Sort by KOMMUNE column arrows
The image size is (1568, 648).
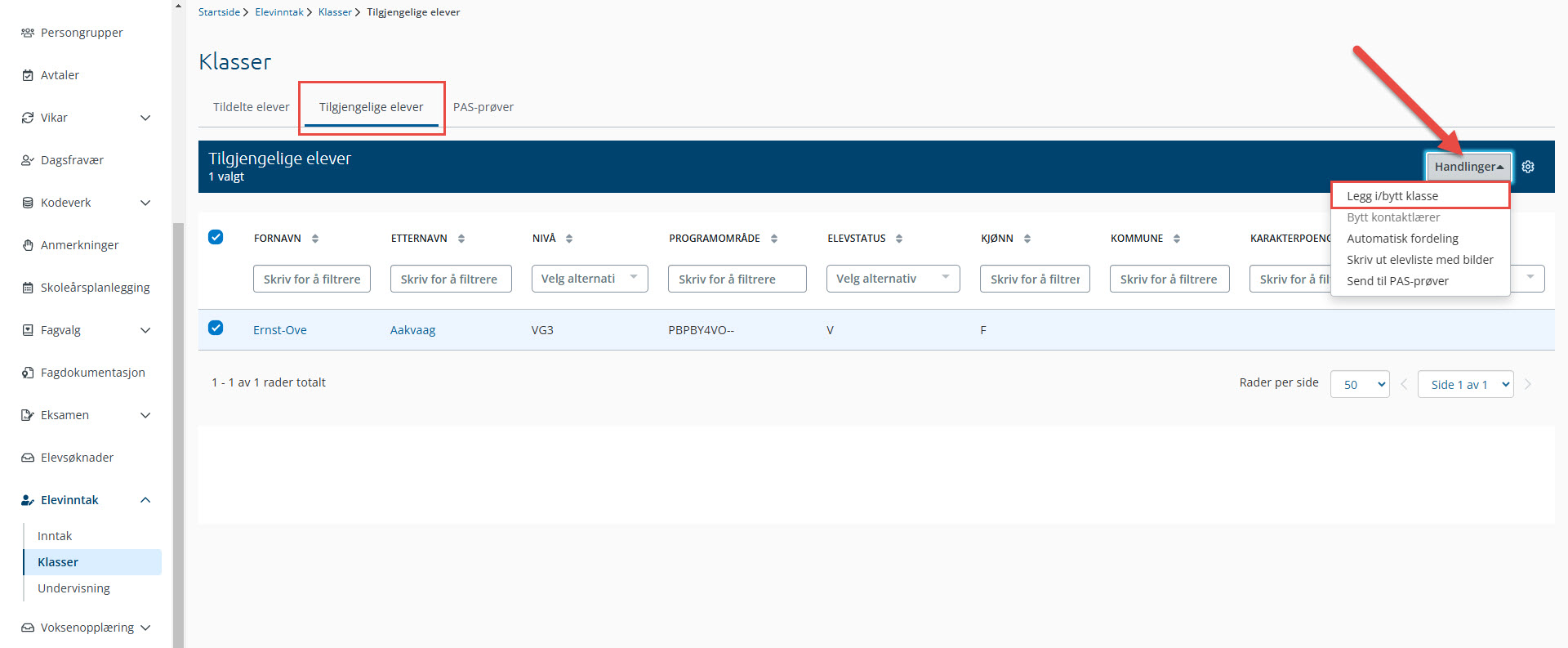coord(1177,239)
